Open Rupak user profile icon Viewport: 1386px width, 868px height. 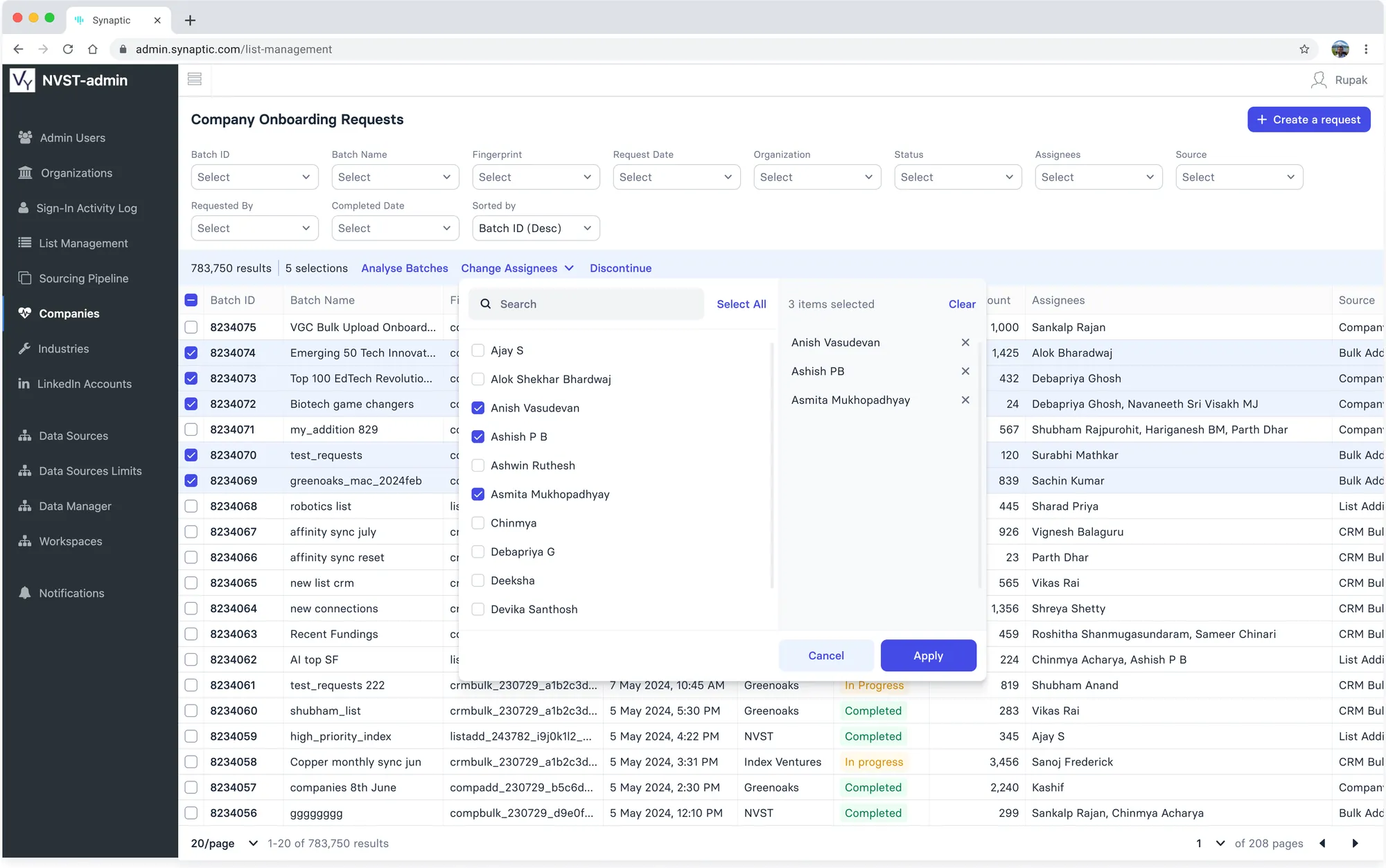click(1319, 80)
